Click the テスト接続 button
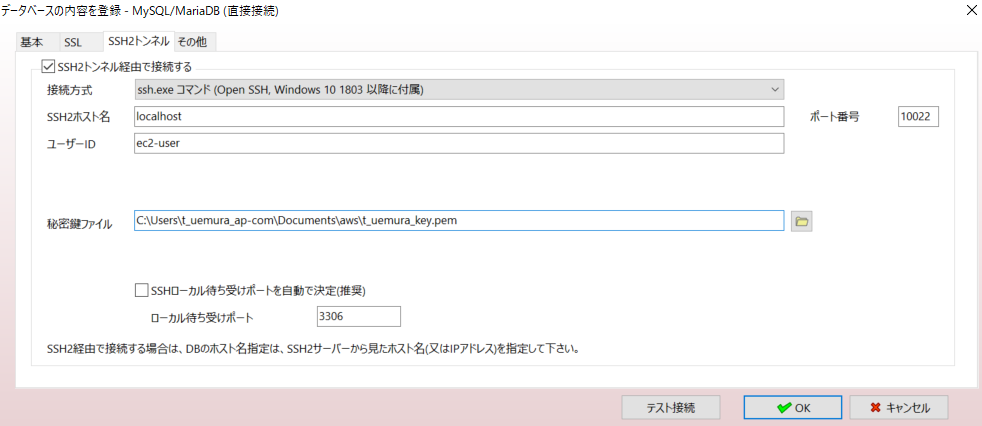The height and width of the screenshot is (426, 982). coord(671,407)
